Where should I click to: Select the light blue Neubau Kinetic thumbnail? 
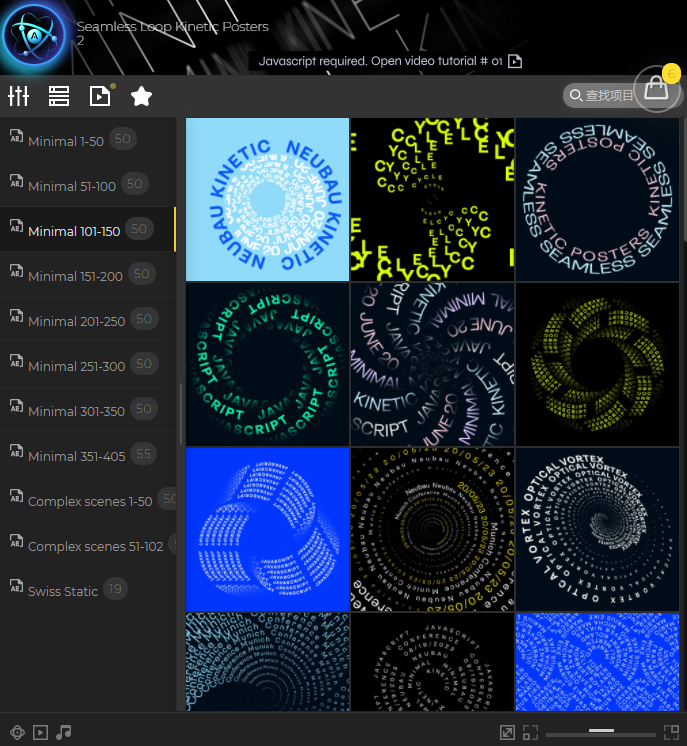pyautogui.click(x=267, y=199)
